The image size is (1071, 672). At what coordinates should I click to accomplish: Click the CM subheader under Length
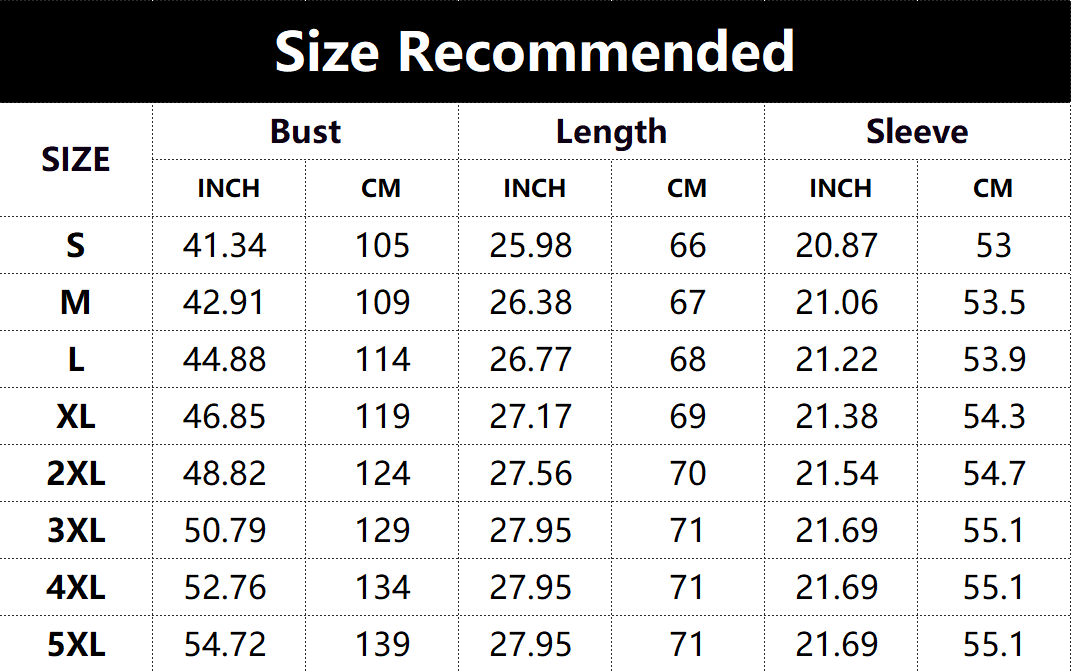click(x=687, y=188)
